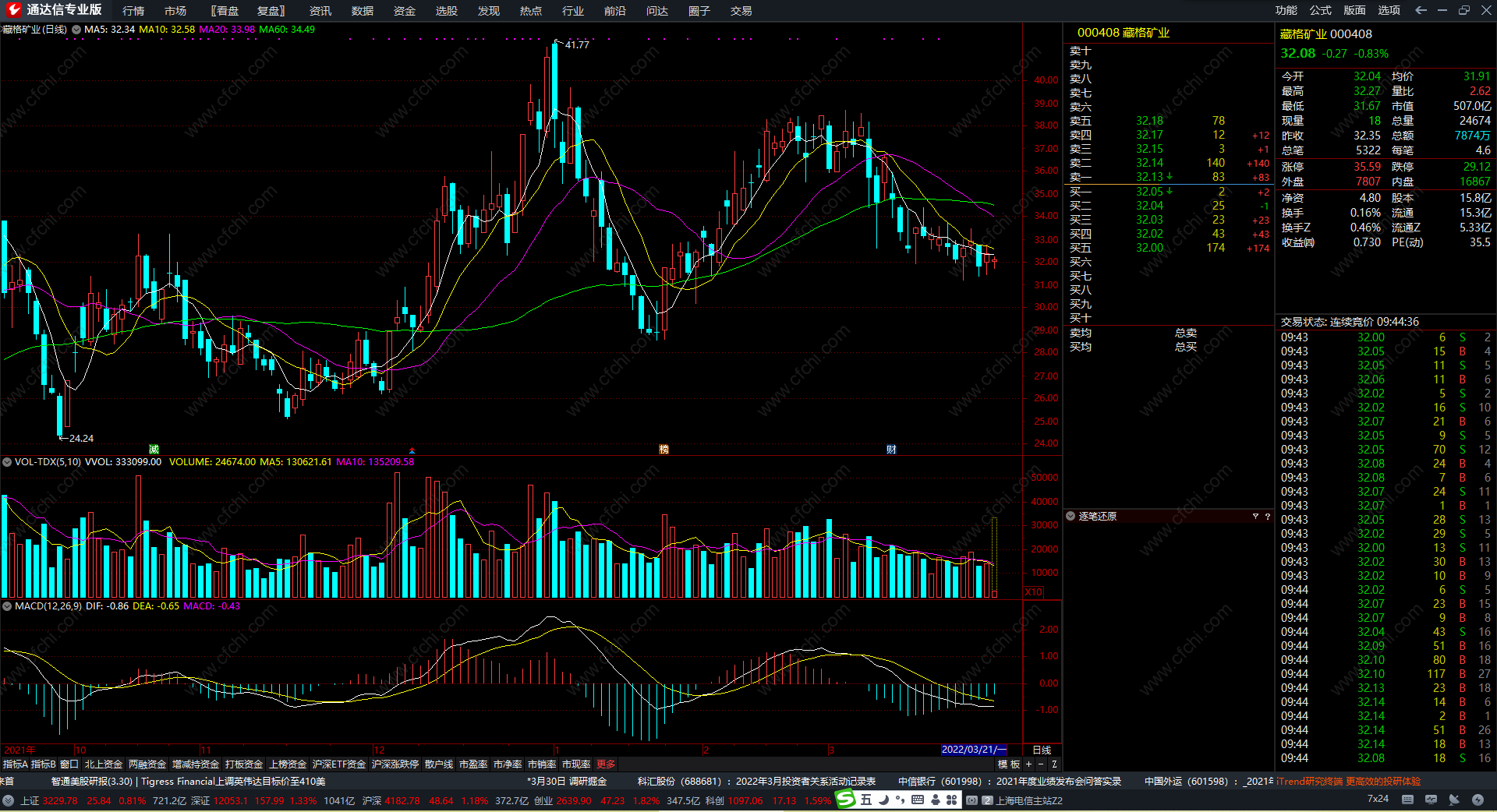This screenshot has width=1497, height=812.
Task: Click the 卖五 price 32.18
Action: click(x=1149, y=121)
